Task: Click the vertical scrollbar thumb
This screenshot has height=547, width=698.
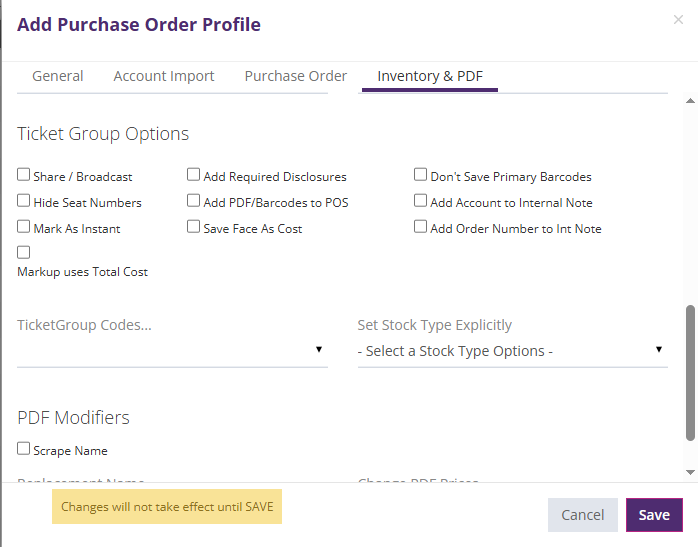Action: pos(691,372)
